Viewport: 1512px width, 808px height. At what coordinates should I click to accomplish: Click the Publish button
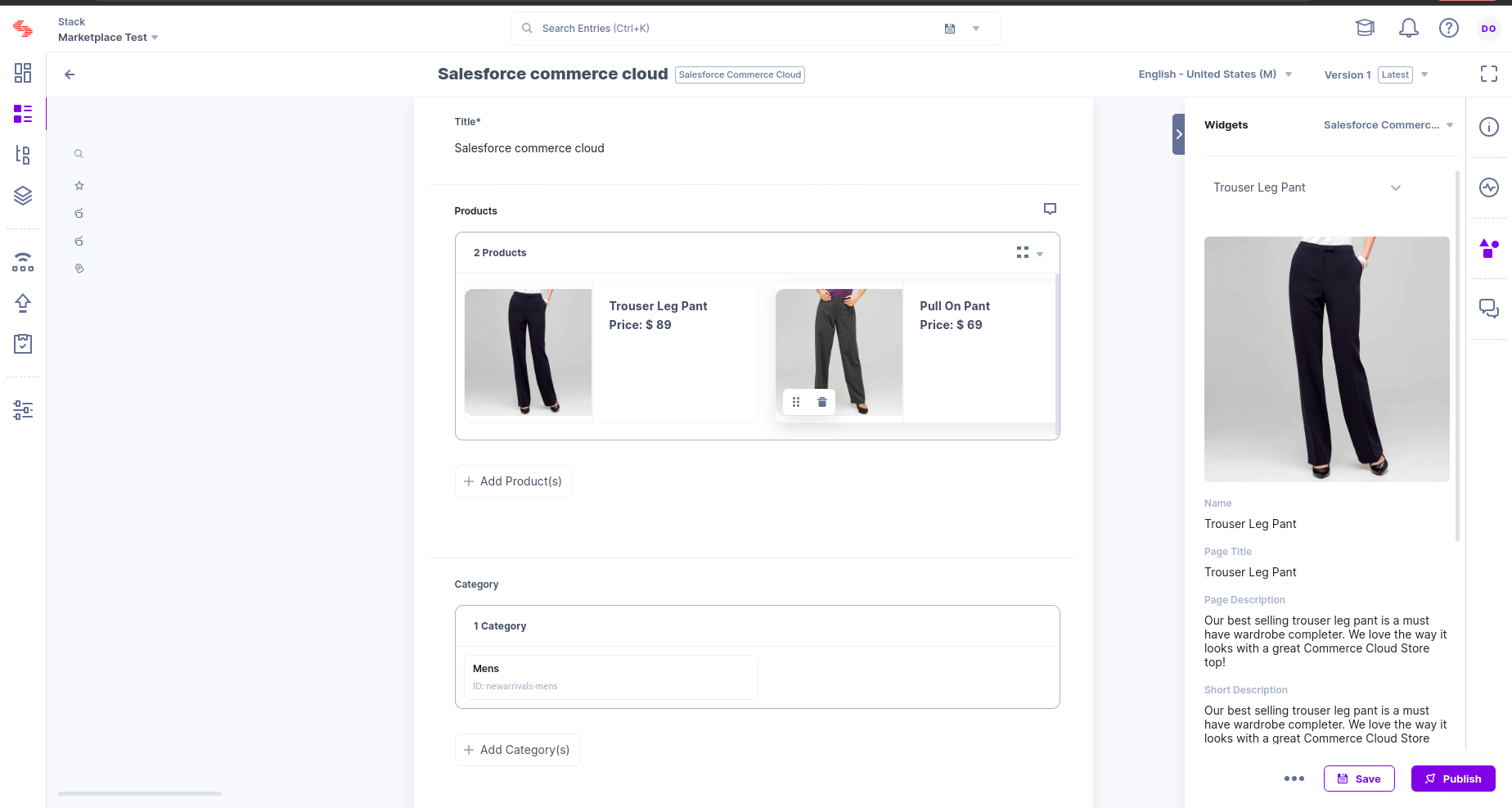tap(1453, 779)
